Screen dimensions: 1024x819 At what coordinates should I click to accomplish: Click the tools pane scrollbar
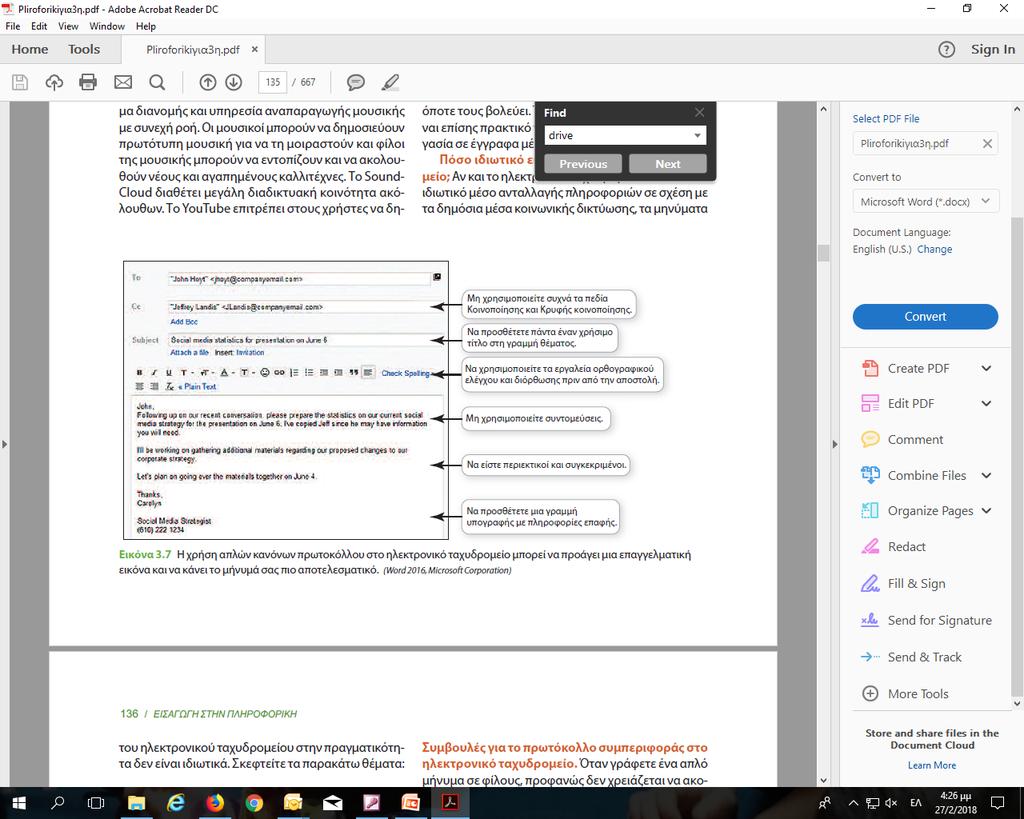1017,457
